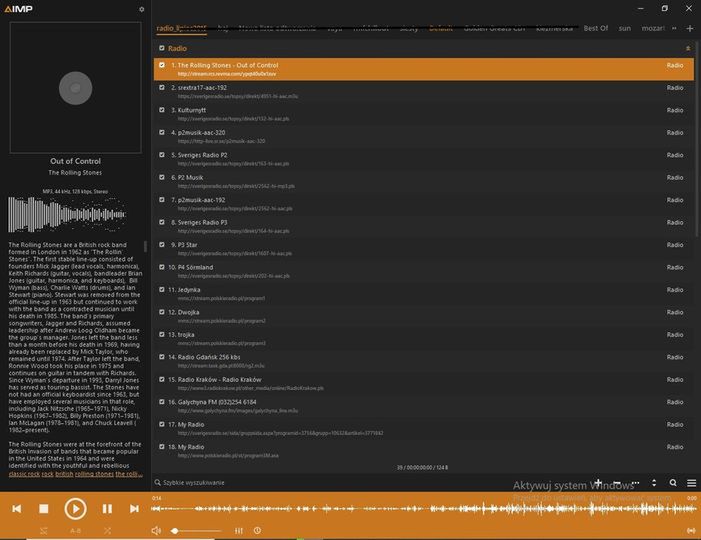This screenshot has width=701, height=540.
Task: Select the Jedynka station
Action: (x=424, y=294)
